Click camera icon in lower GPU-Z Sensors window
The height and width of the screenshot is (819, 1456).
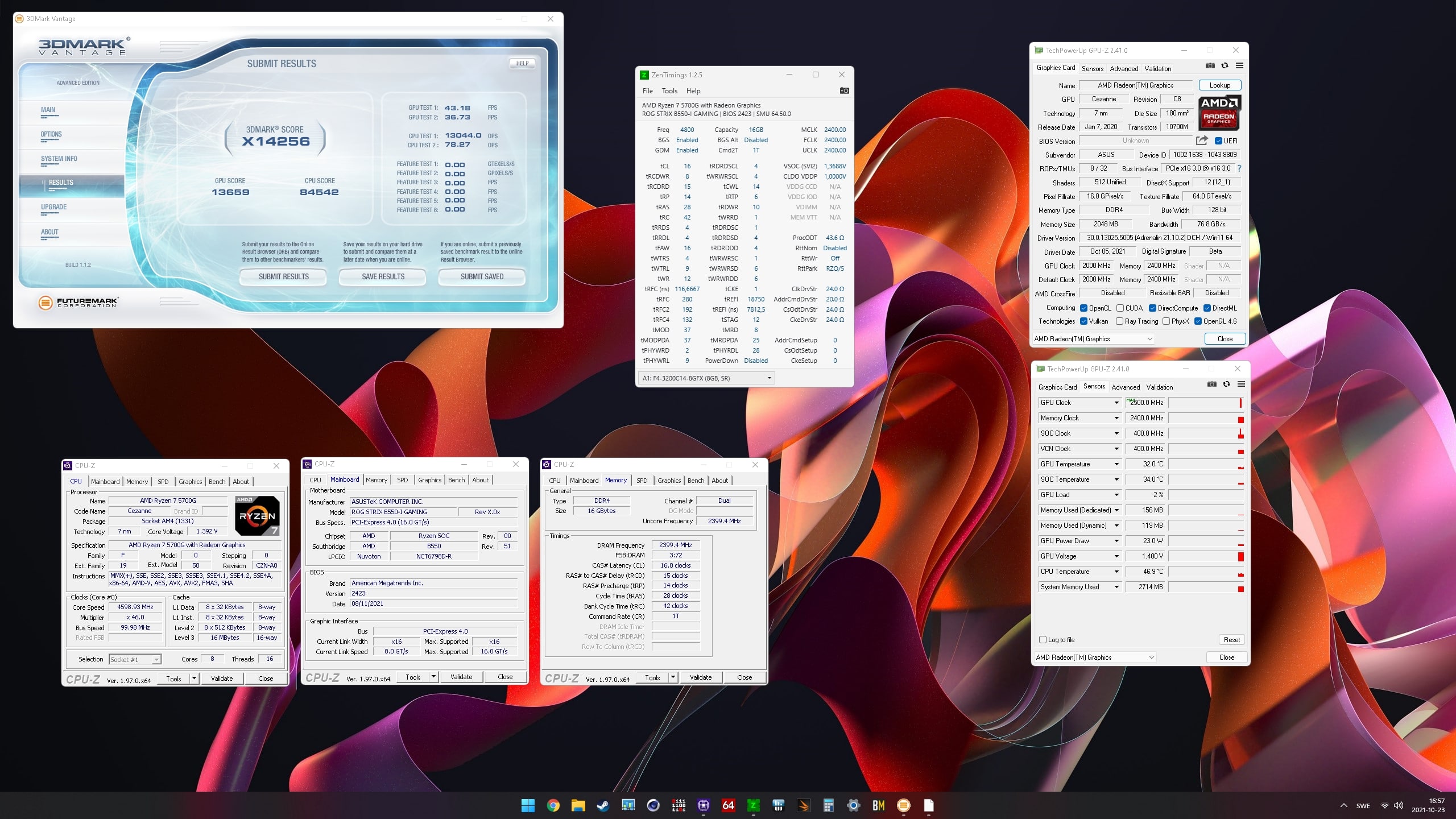click(1211, 384)
